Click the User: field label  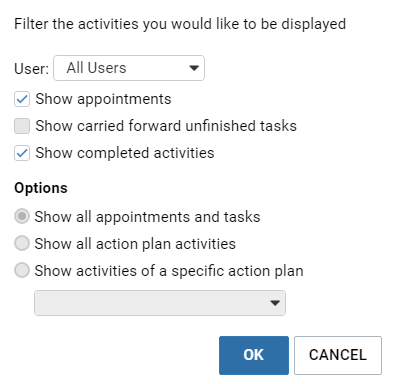[x=32, y=69]
